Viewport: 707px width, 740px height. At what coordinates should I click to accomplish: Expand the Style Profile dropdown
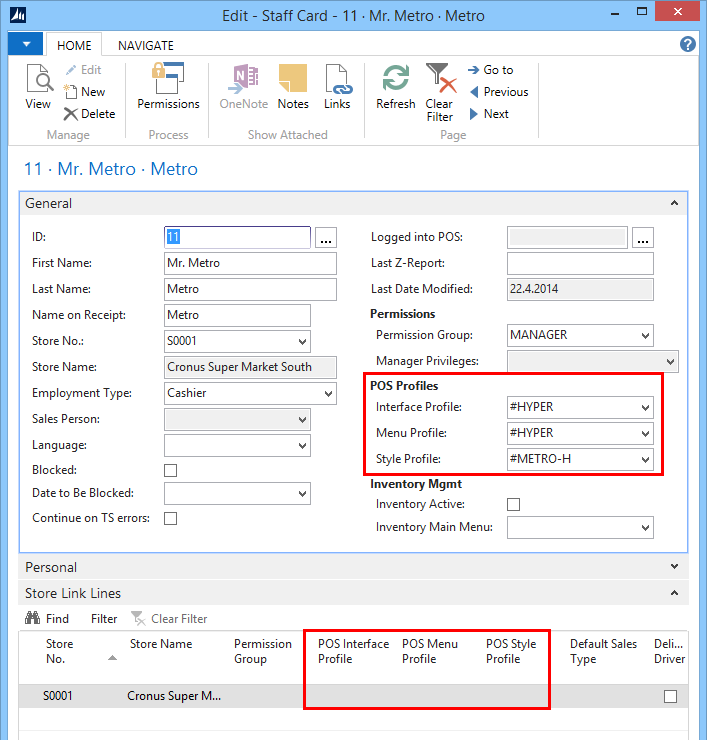[644, 460]
